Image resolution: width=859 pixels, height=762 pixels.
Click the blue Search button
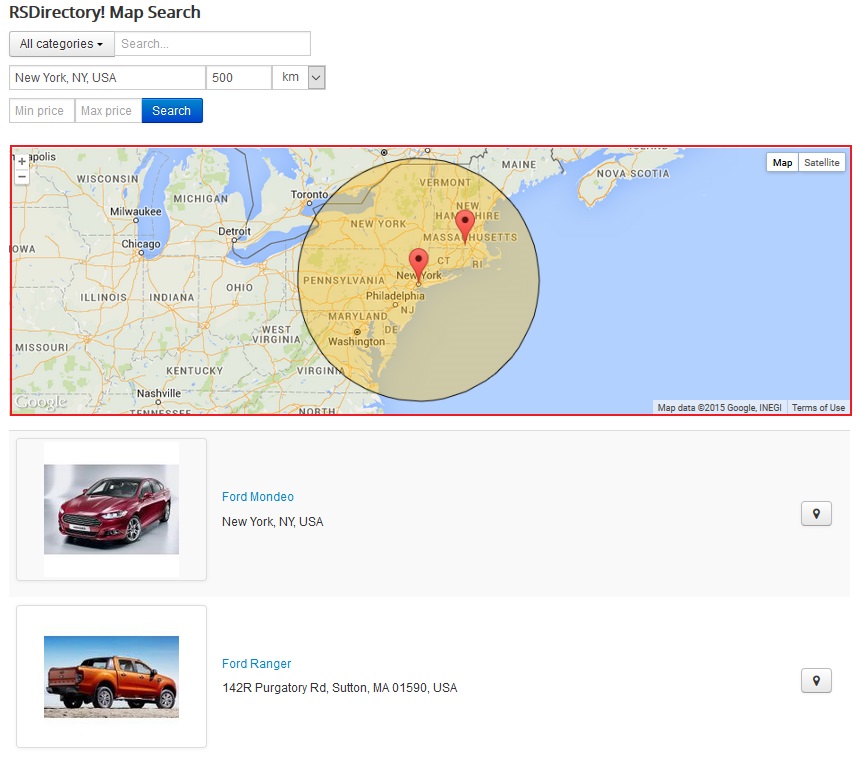coord(172,111)
